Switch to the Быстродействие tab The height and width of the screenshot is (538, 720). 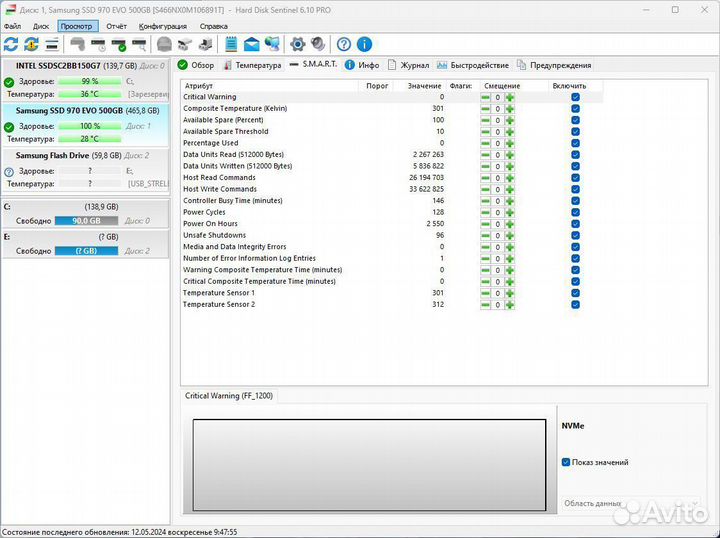[x=473, y=65]
